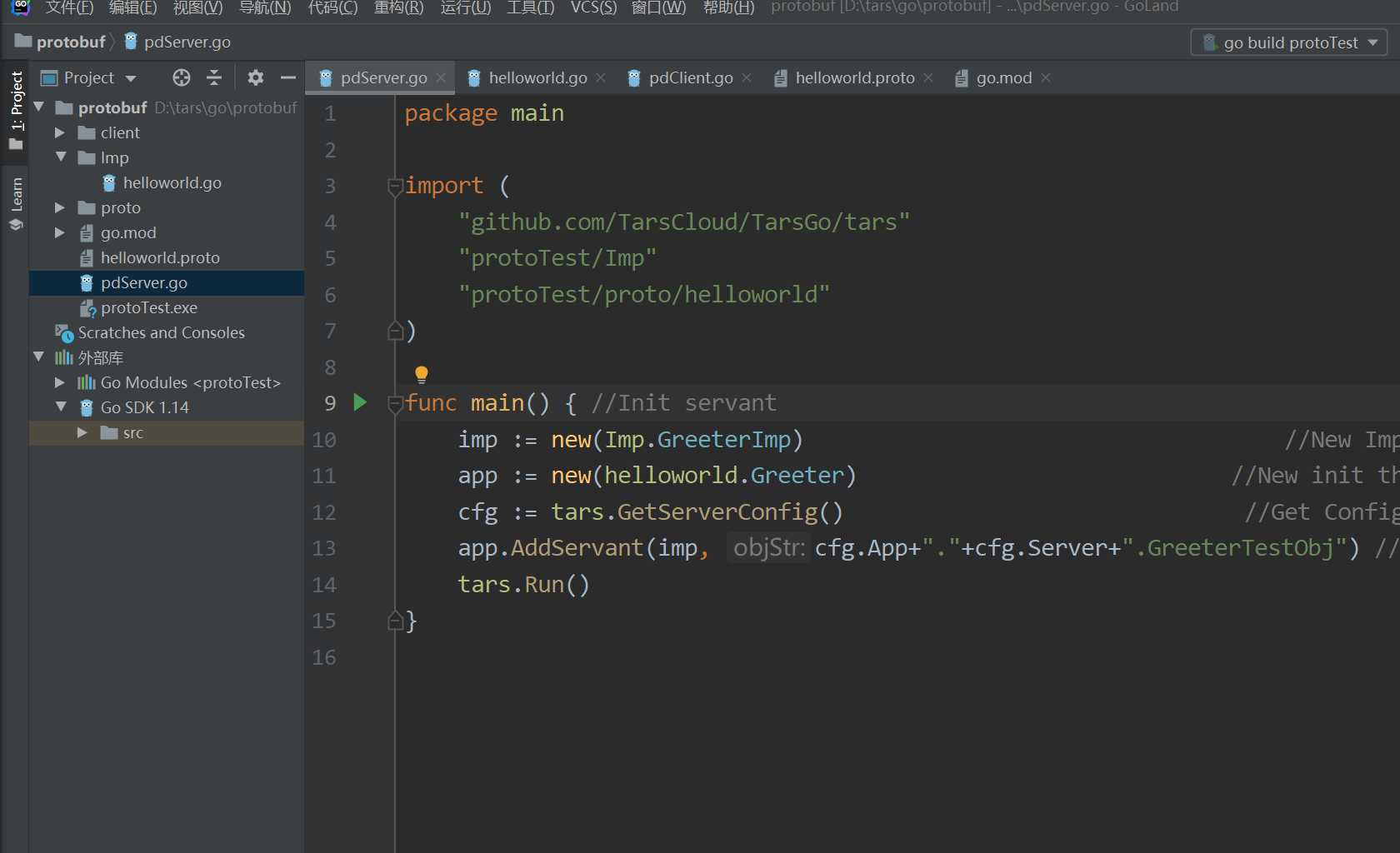Click line number 16 in gutter
The width and height of the screenshot is (1400, 853).
[x=324, y=657]
